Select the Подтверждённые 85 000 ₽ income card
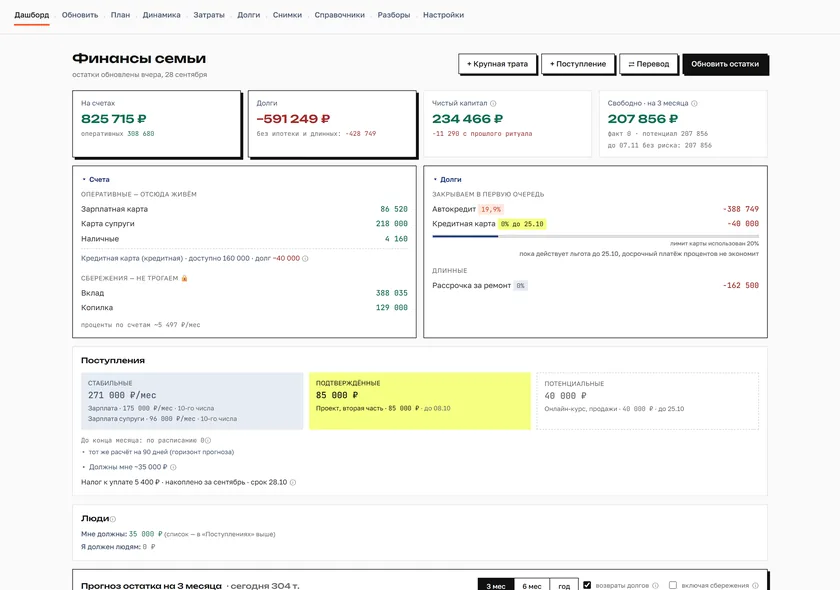The width and height of the screenshot is (840, 590). [419, 401]
